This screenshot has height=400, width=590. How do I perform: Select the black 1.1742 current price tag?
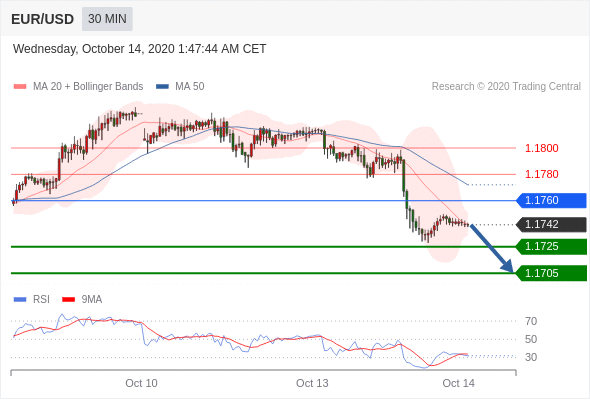point(551,225)
